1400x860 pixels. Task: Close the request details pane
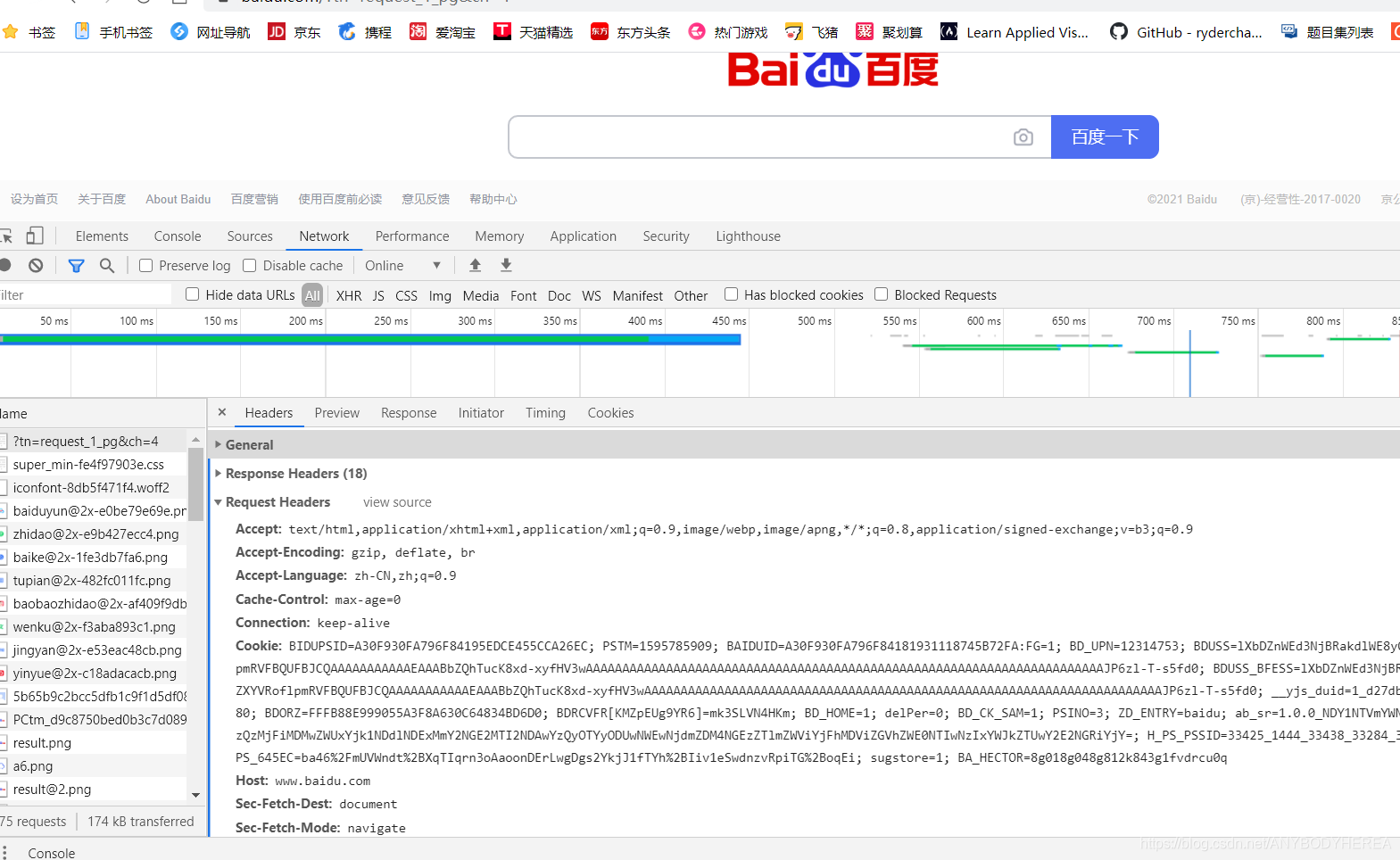click(x=222, y=412)
